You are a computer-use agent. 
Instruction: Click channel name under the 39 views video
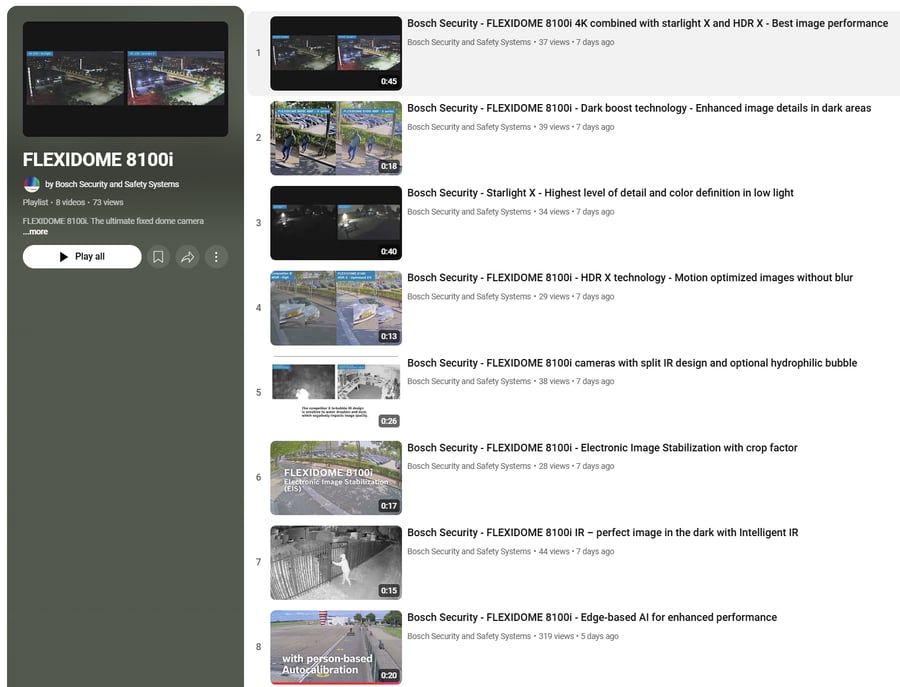(469, 127)
